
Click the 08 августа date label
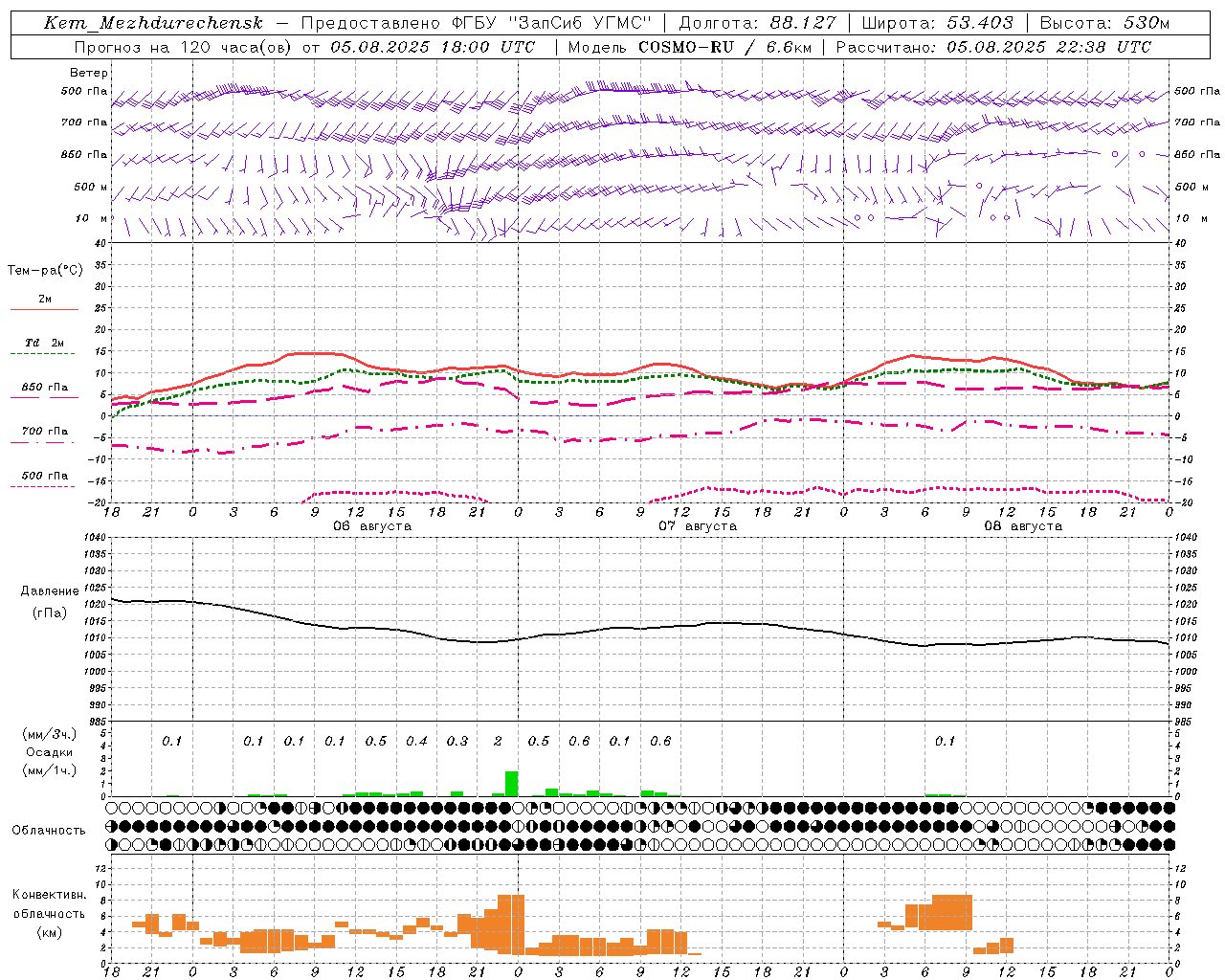click(x=1023, y=526)
